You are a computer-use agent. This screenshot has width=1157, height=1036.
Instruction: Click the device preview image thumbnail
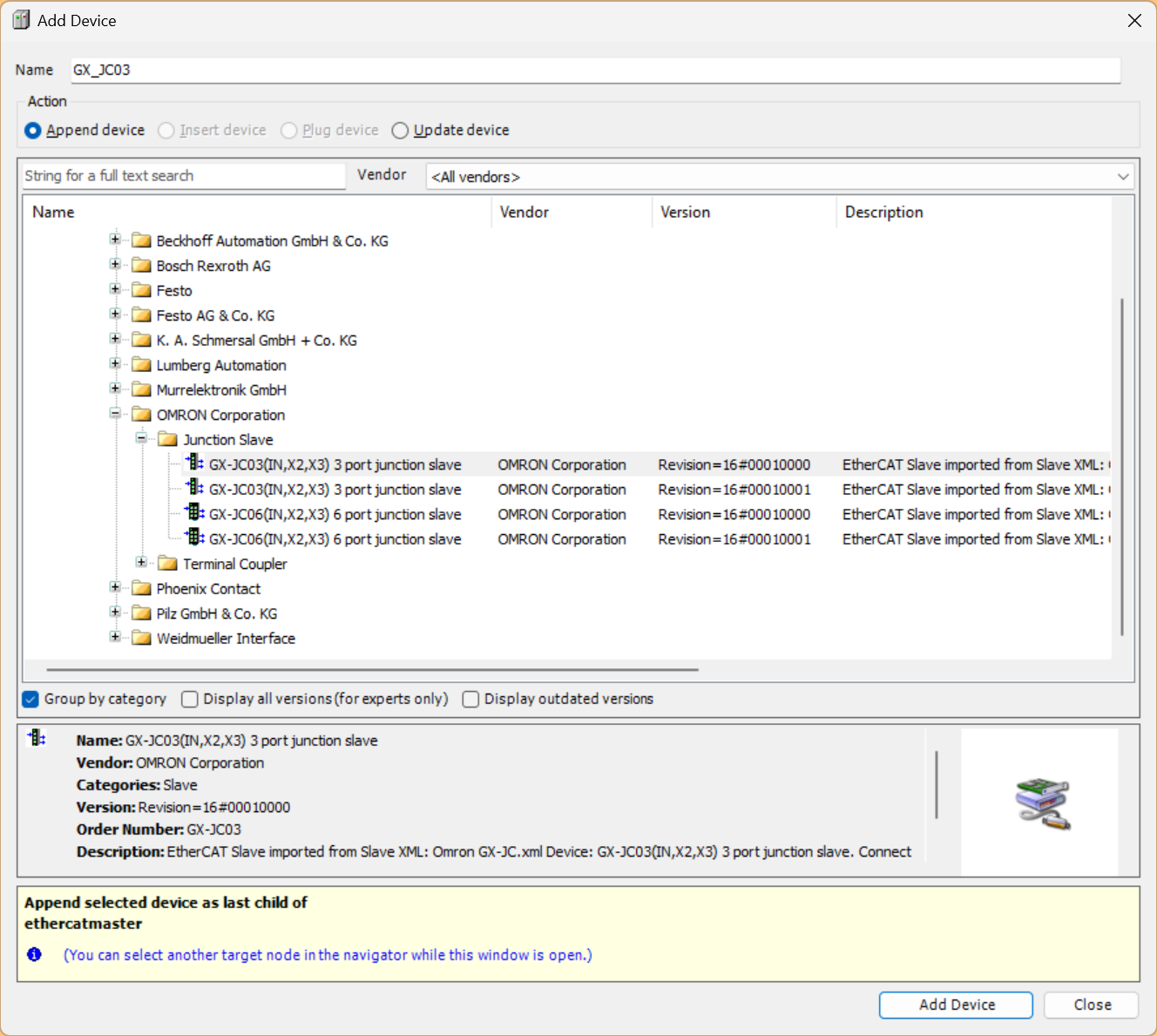tap(1042, 803)
